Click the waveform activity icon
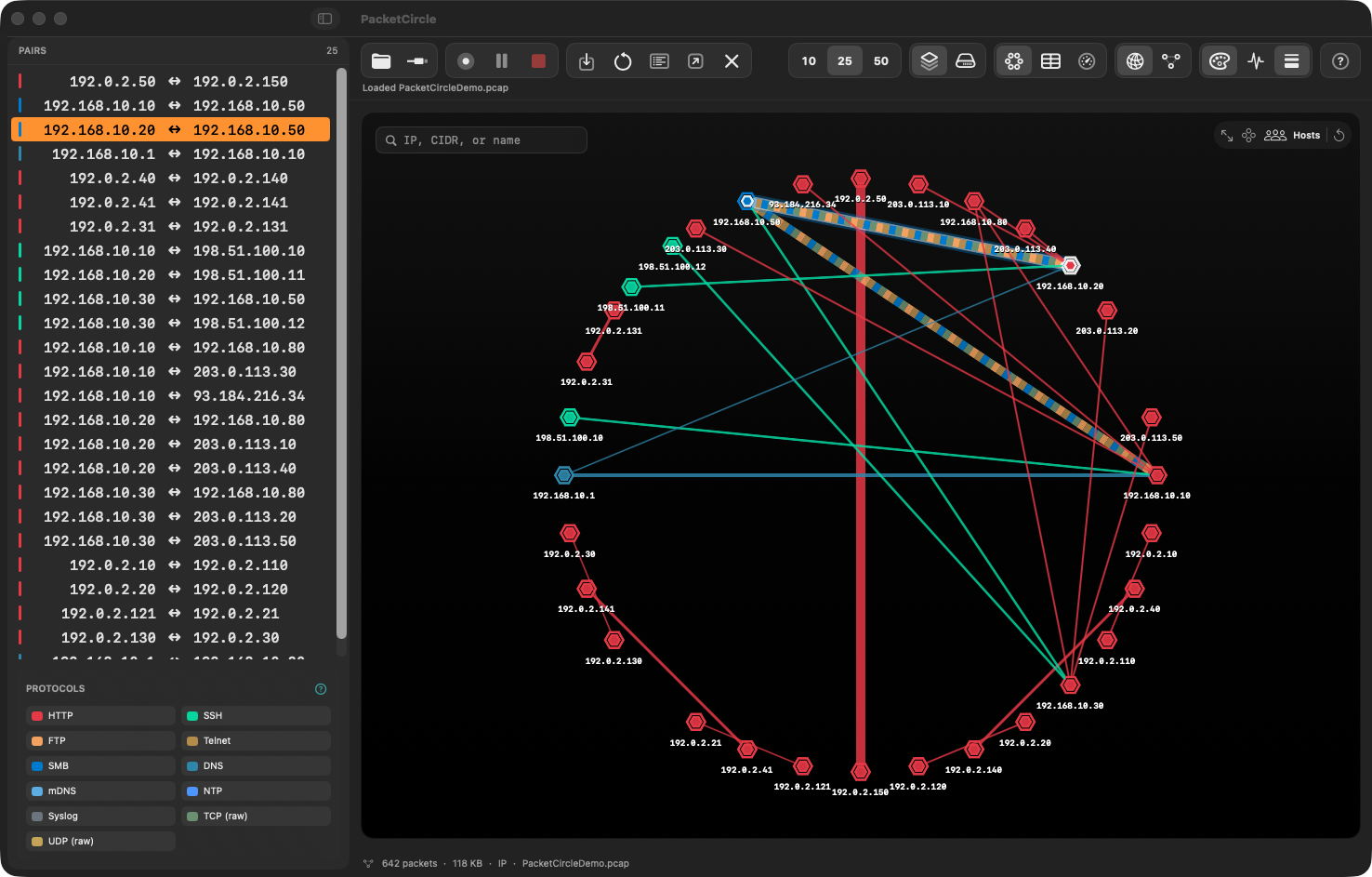 pos(1256,61)
